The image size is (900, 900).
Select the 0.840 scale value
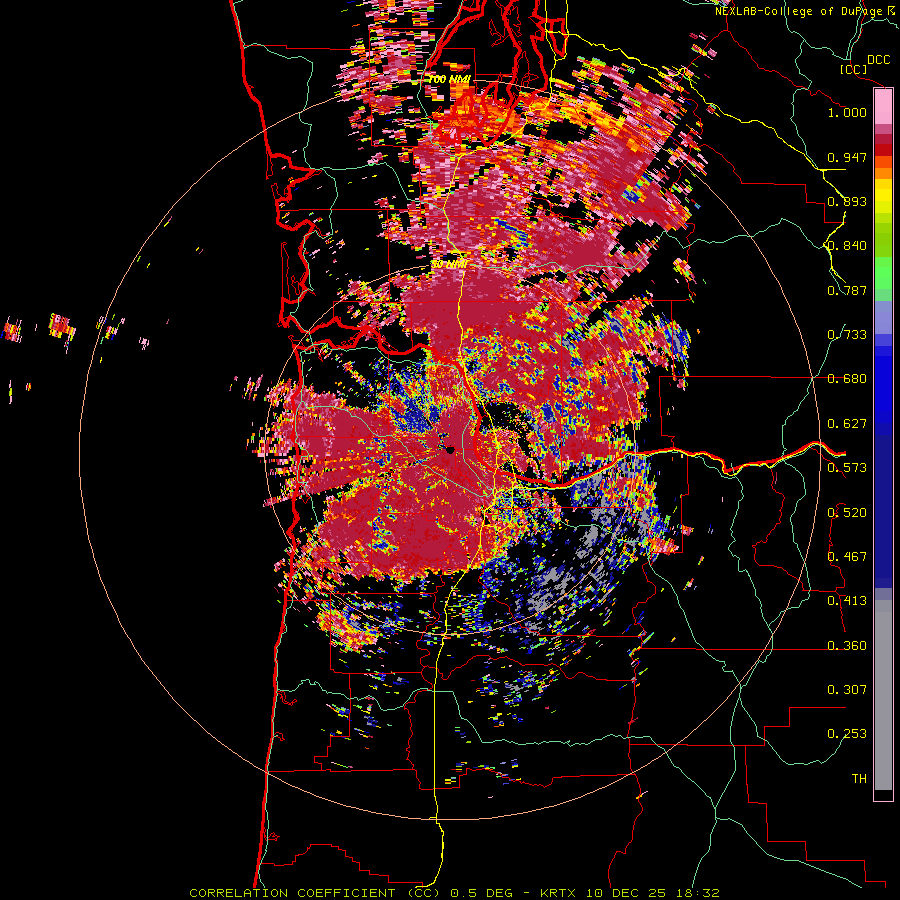(847, 246)
